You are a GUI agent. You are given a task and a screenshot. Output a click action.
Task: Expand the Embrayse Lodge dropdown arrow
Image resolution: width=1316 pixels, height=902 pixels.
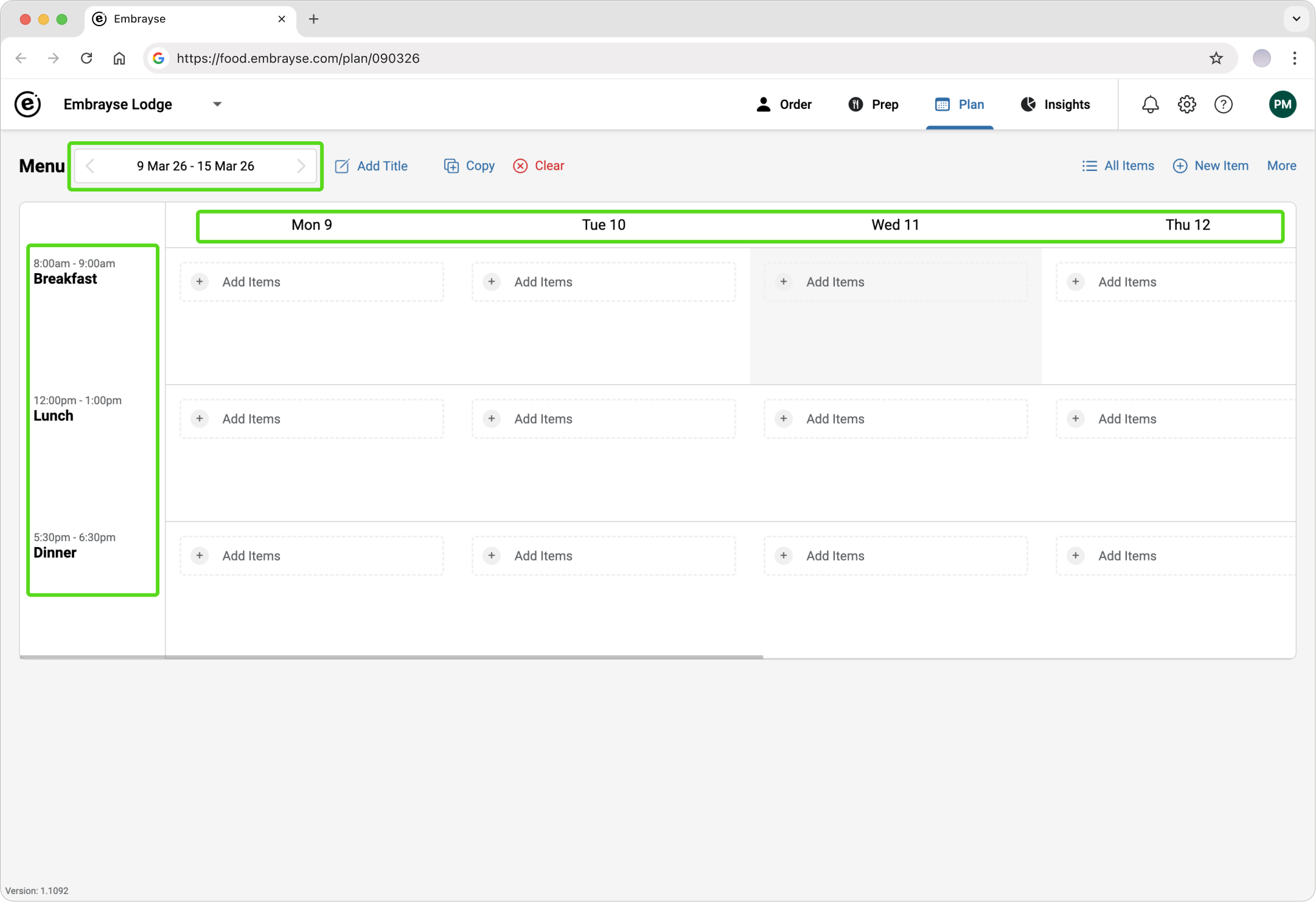point(217,104)
